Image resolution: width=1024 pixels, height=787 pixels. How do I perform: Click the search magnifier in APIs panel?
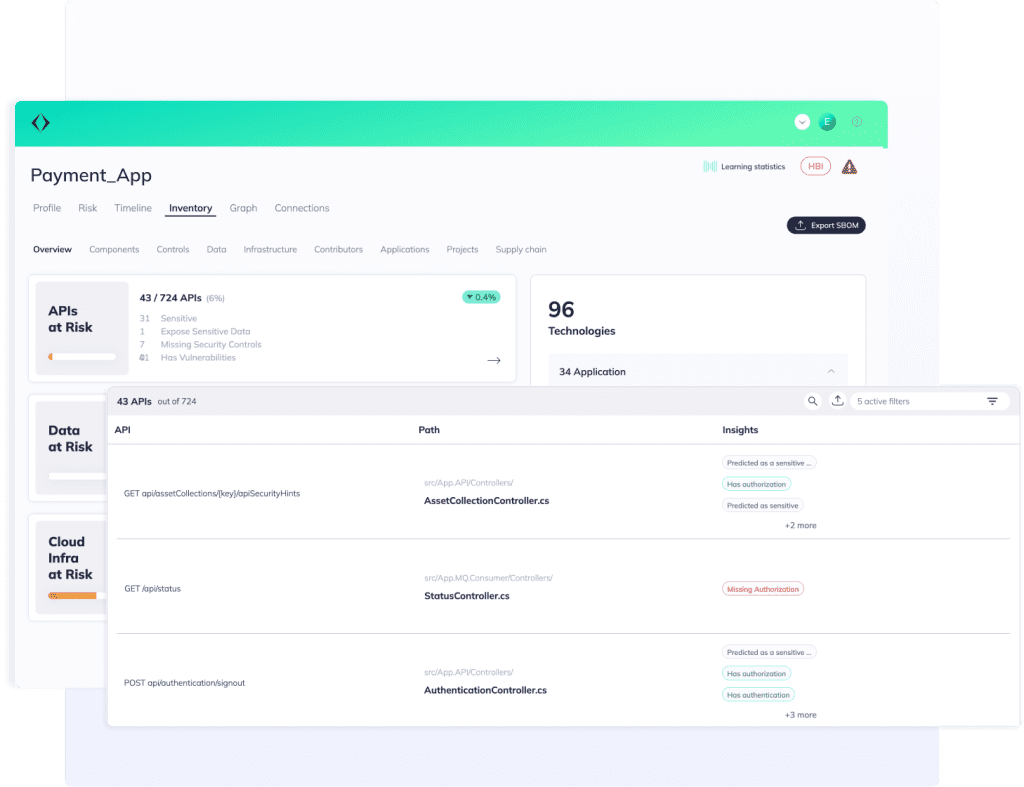(813, 401)
